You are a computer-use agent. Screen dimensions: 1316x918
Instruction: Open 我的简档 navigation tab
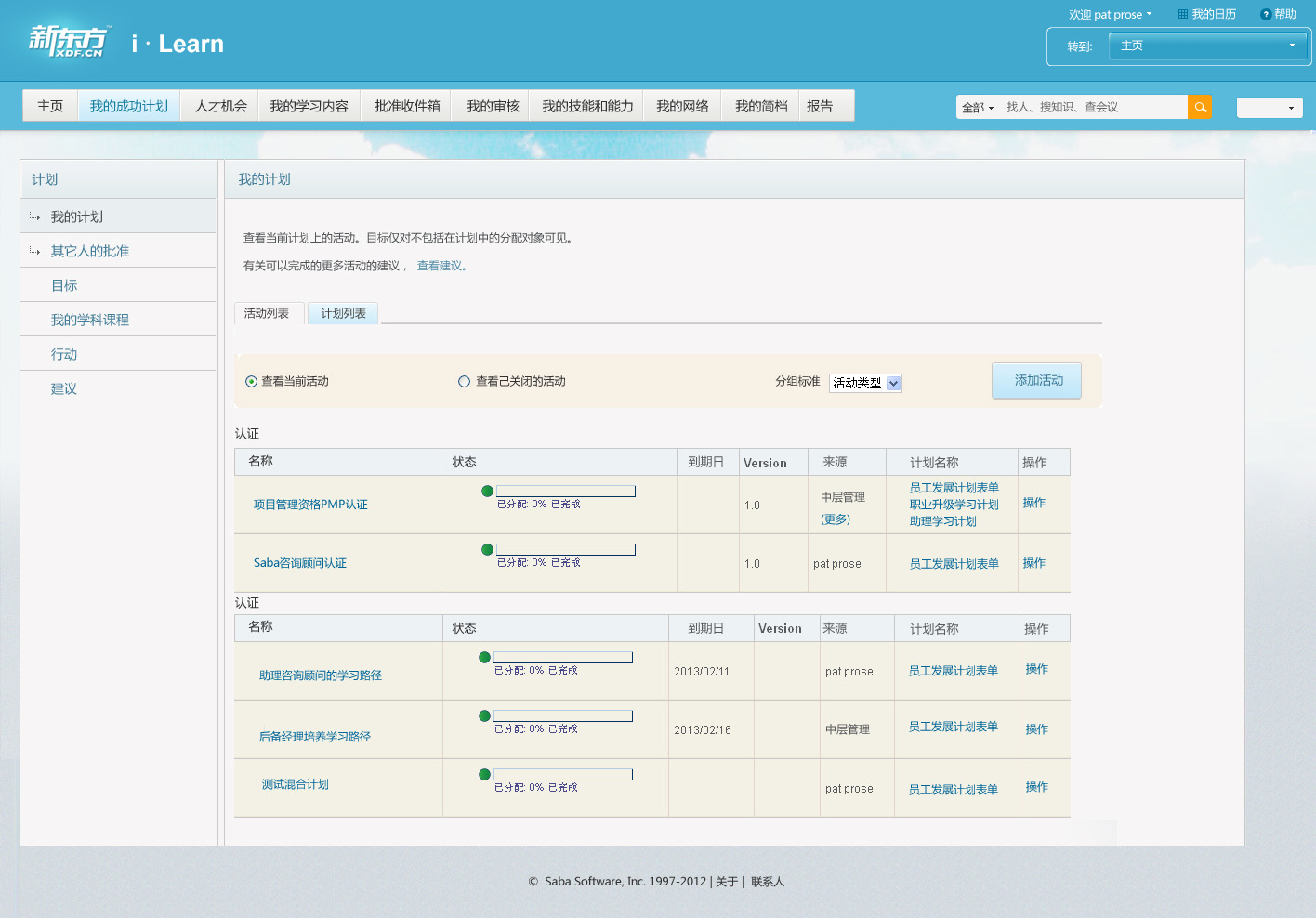tap(761, 106)
